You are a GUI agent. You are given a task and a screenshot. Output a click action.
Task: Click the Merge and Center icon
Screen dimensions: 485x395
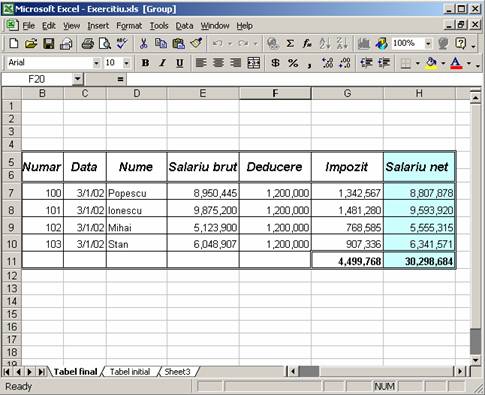click(254, 63)
